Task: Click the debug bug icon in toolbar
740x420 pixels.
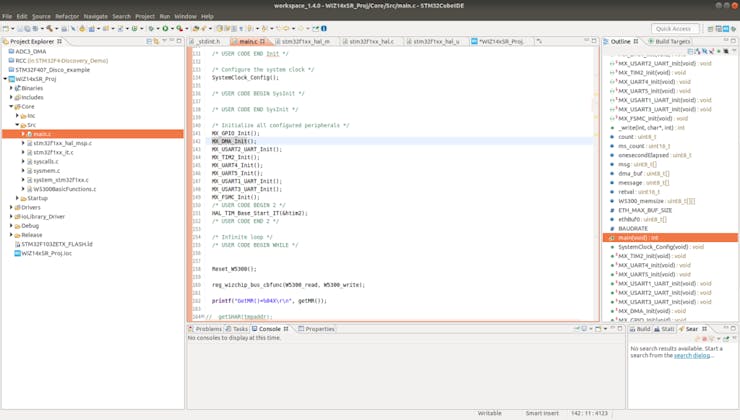Action: [x=151, y=28]
